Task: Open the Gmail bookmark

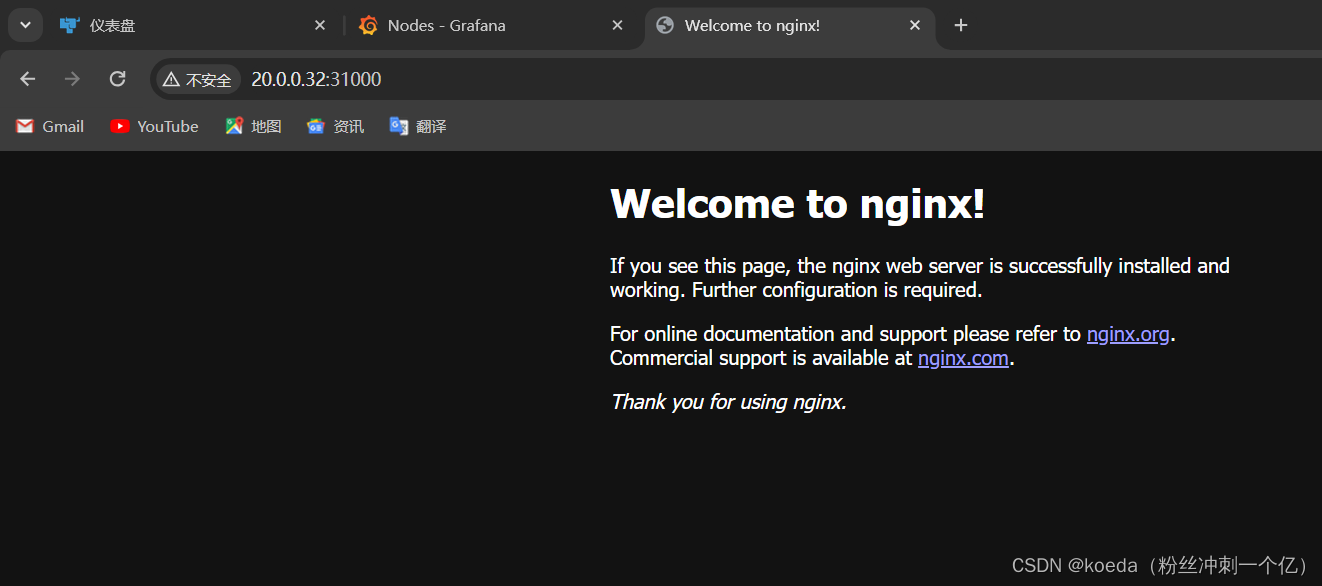Action: 50,126
